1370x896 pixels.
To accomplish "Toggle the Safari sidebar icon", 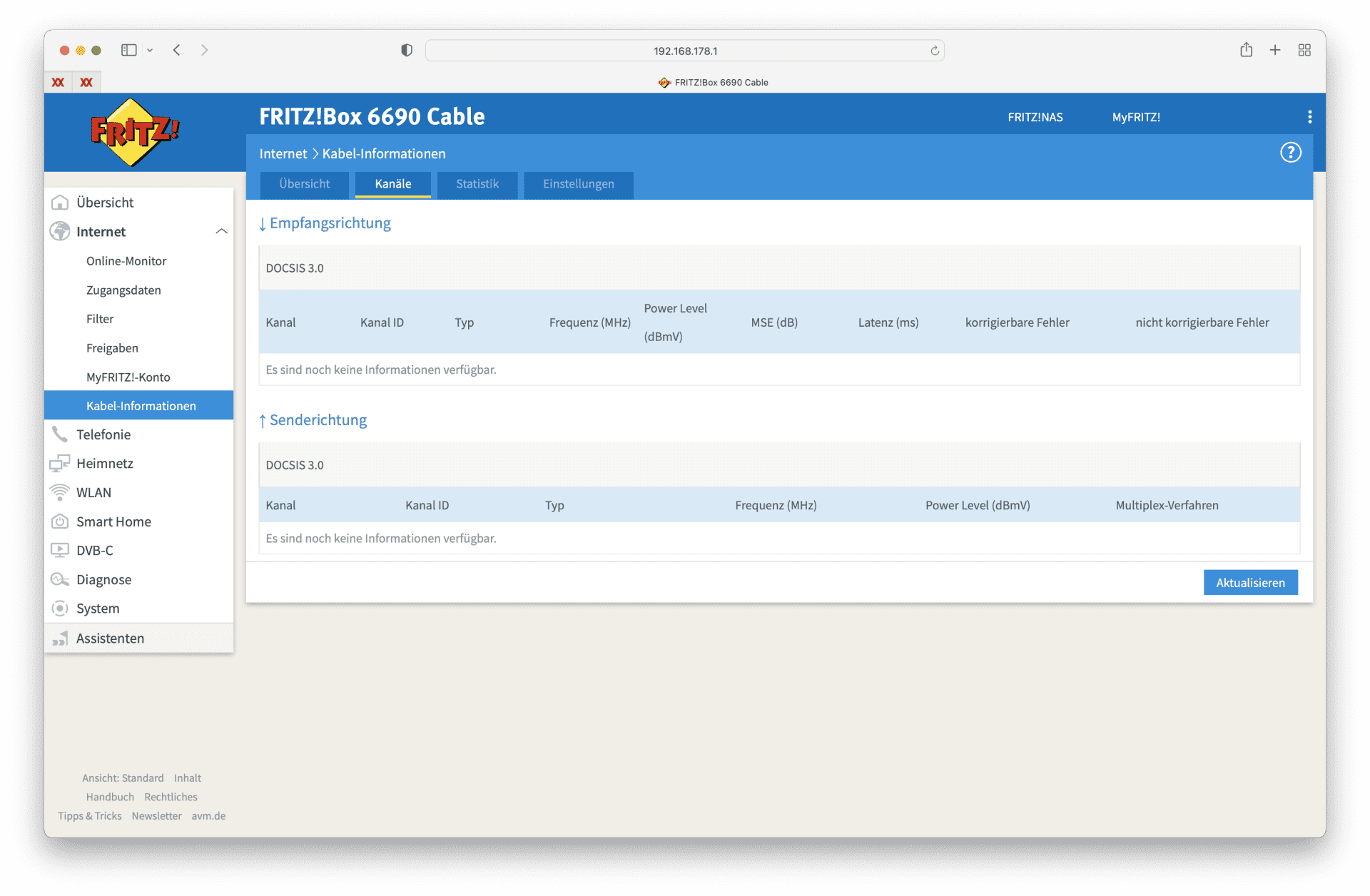I will pos(129,50).
